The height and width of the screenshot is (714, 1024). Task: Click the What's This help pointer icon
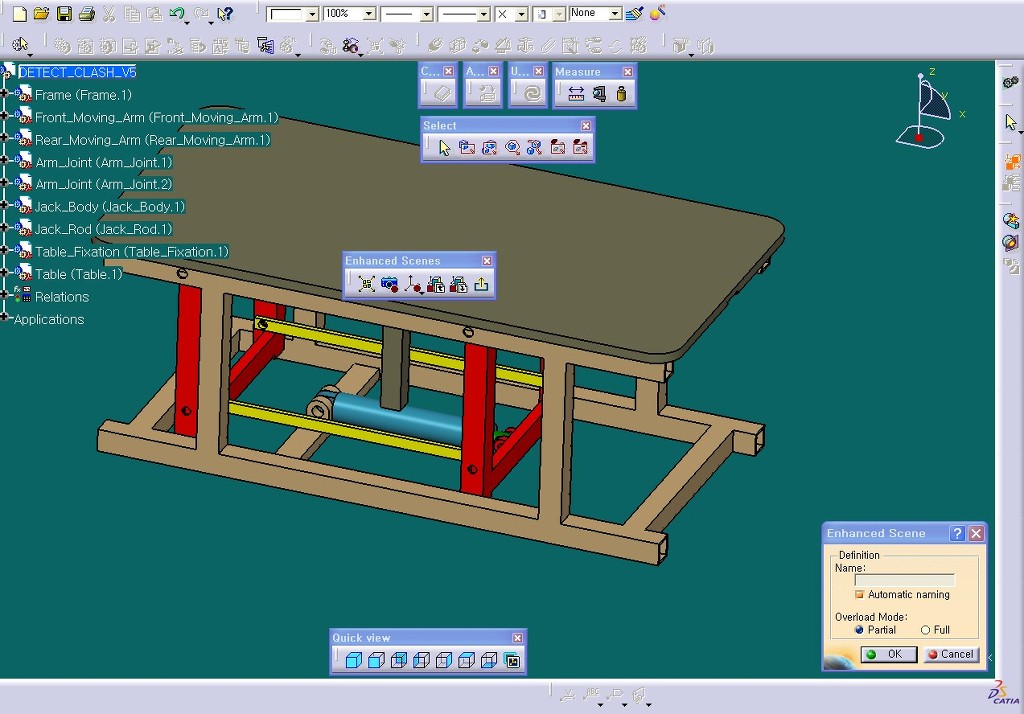coord(225,14)
